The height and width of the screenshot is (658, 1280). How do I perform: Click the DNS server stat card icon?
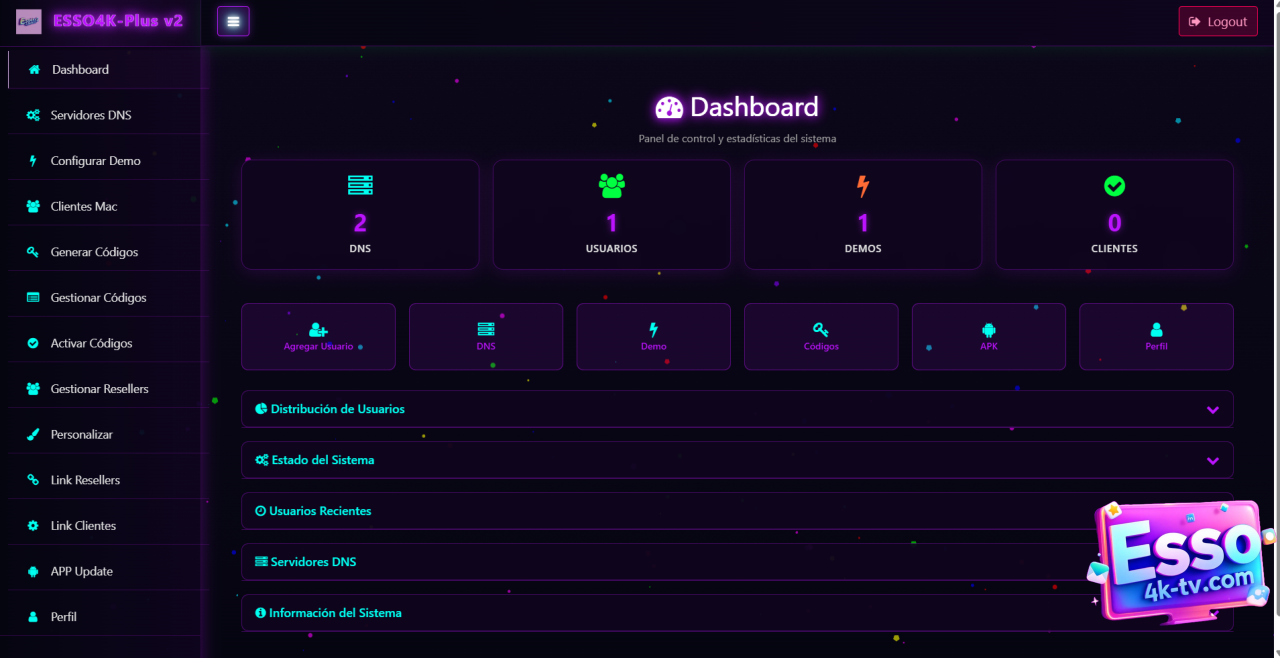tap(360, 186)
